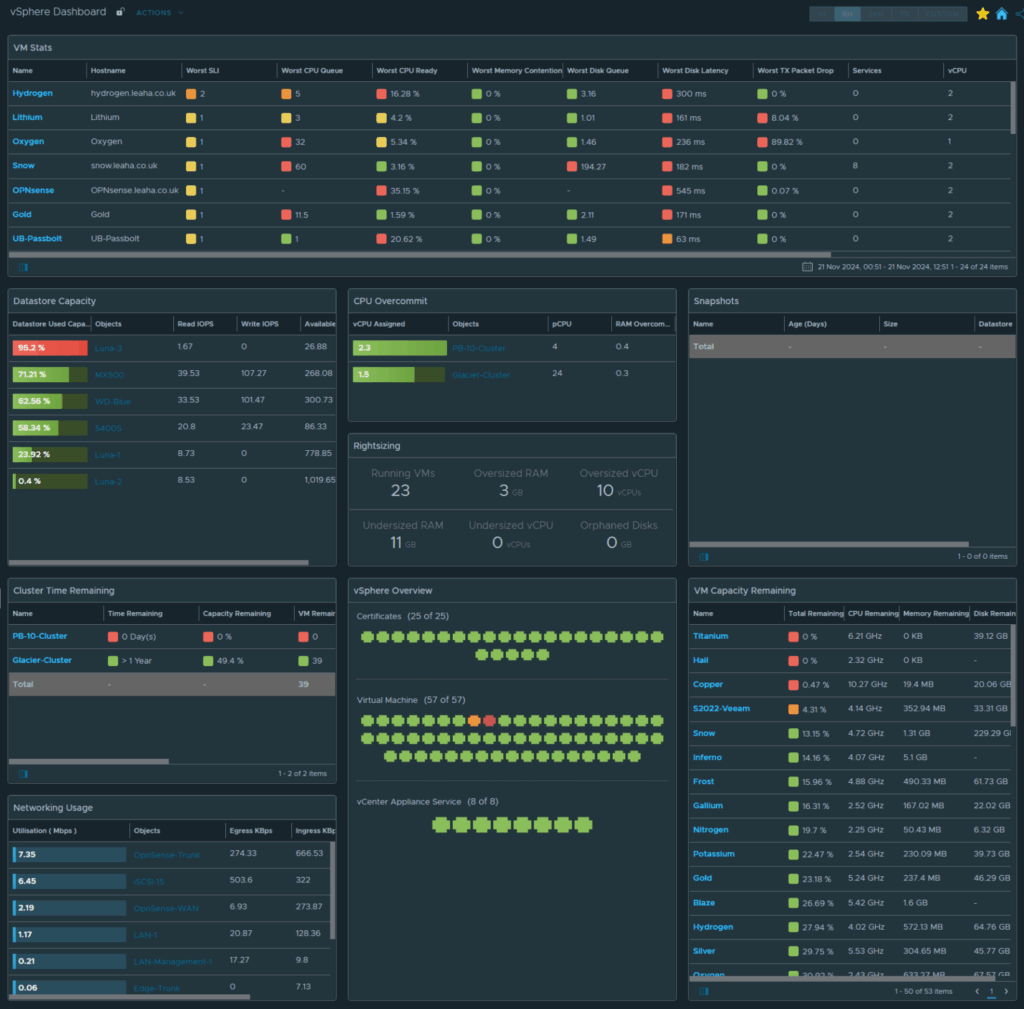Switch time range to 7D
The height and width of the screenshot is (1009, 1024).
pyautogui.click(x=904, y=14)
